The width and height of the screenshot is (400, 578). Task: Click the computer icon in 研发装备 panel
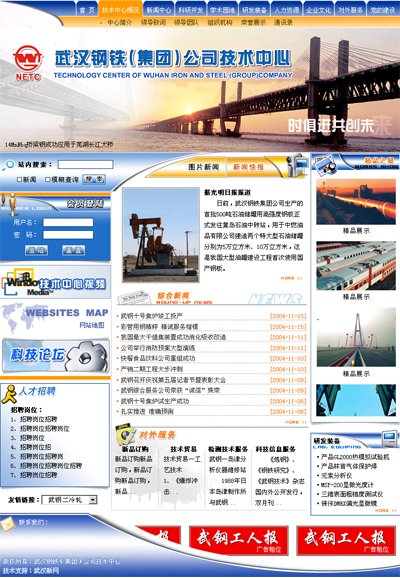click(389, 439)
